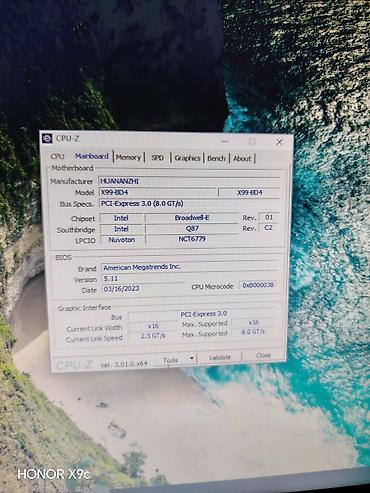This screenshot has width=370, height=493.
Task: Click the American Megatrends Inc. brand field
Action: (x=189, y=267)
